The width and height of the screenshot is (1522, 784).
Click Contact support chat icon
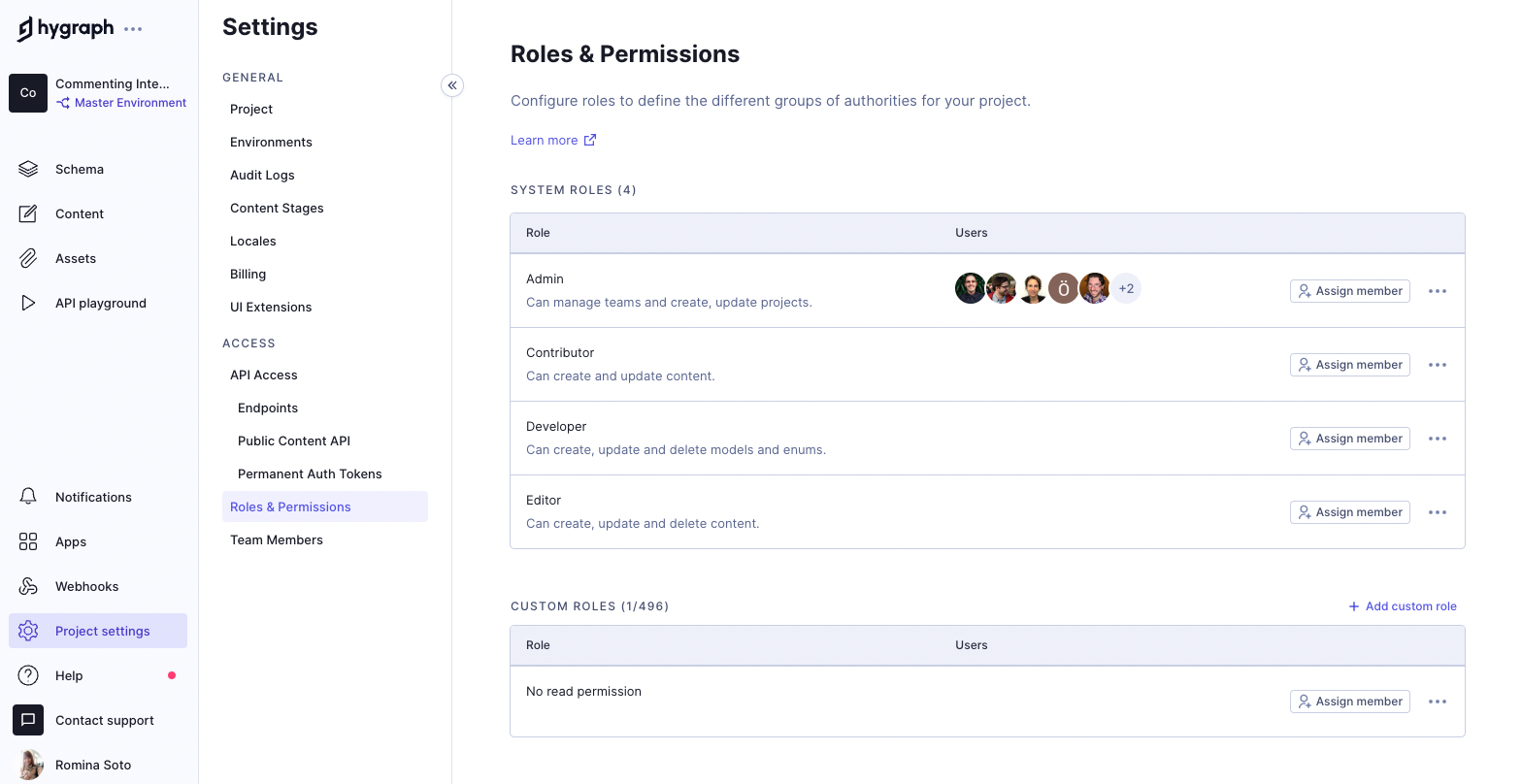(x=28, y=720)
